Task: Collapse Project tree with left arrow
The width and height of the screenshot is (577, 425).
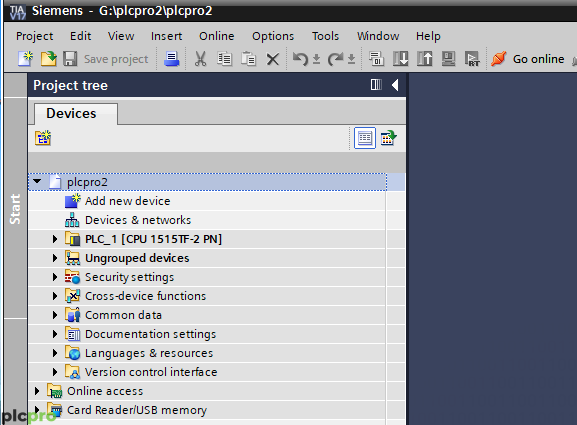Action: (395, 85)
